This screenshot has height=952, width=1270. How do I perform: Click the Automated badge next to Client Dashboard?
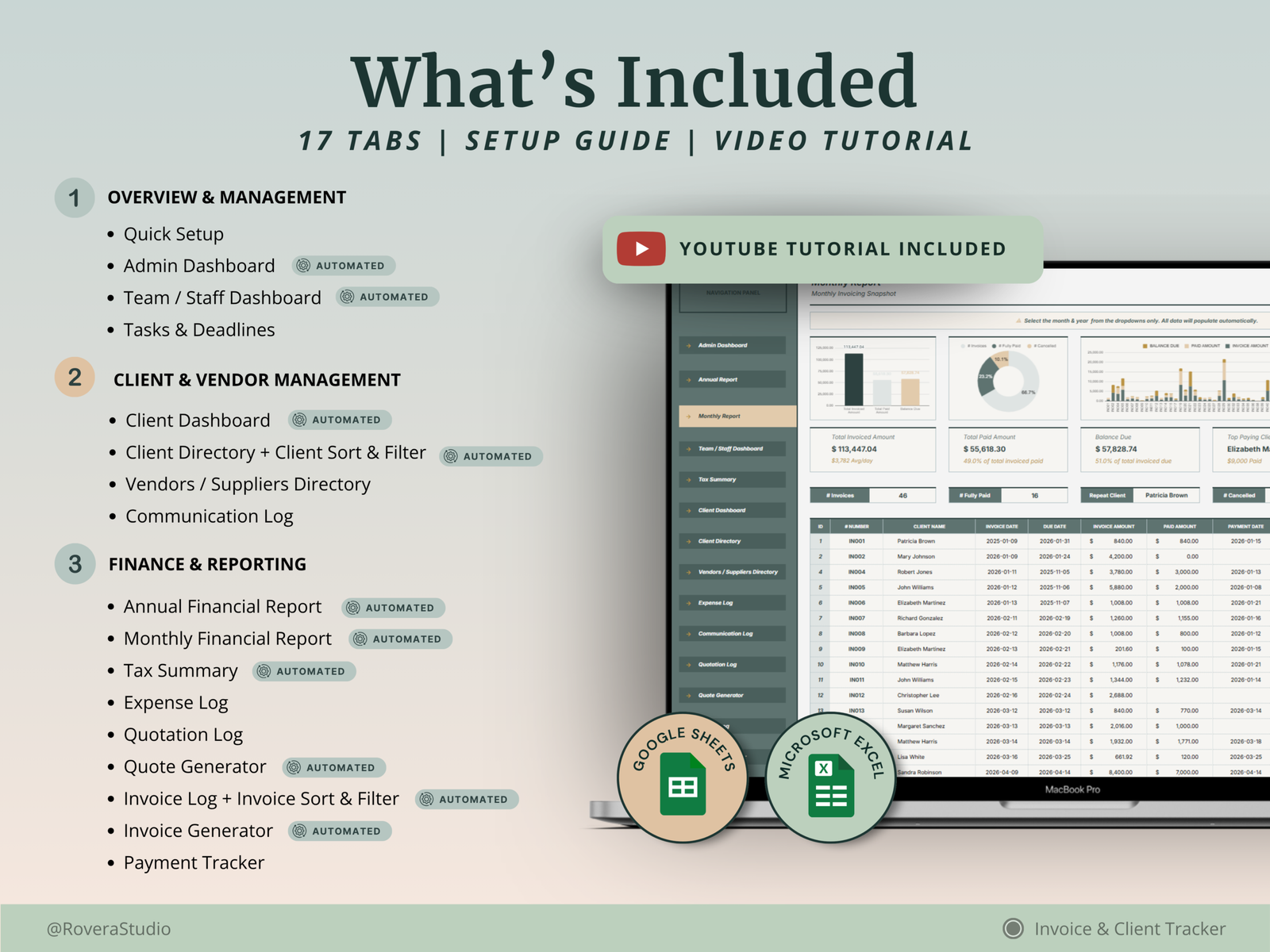click(340, 420)
